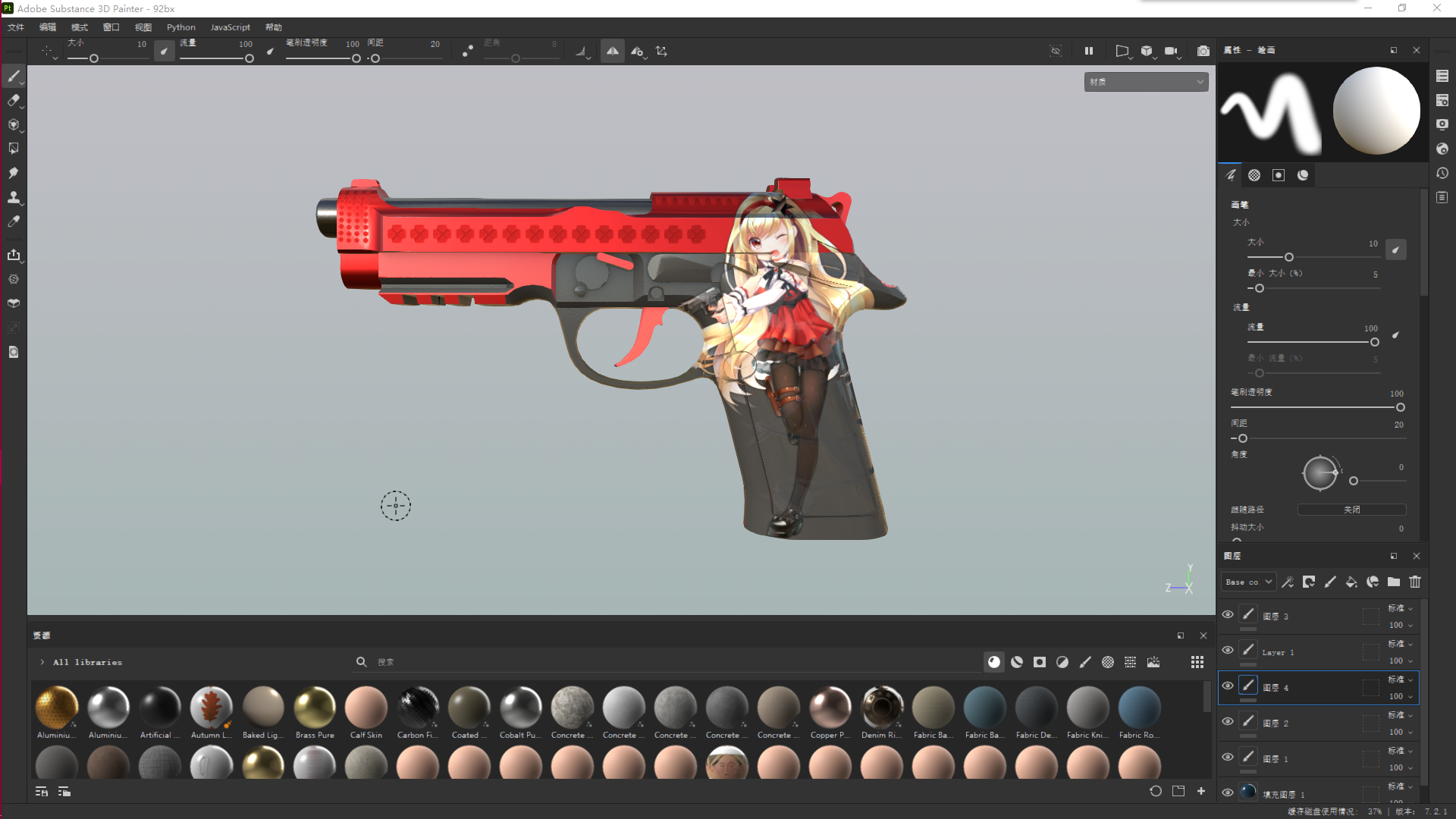
Task: Select the Clone stamp tool
Action: click(x=14, y=197)
